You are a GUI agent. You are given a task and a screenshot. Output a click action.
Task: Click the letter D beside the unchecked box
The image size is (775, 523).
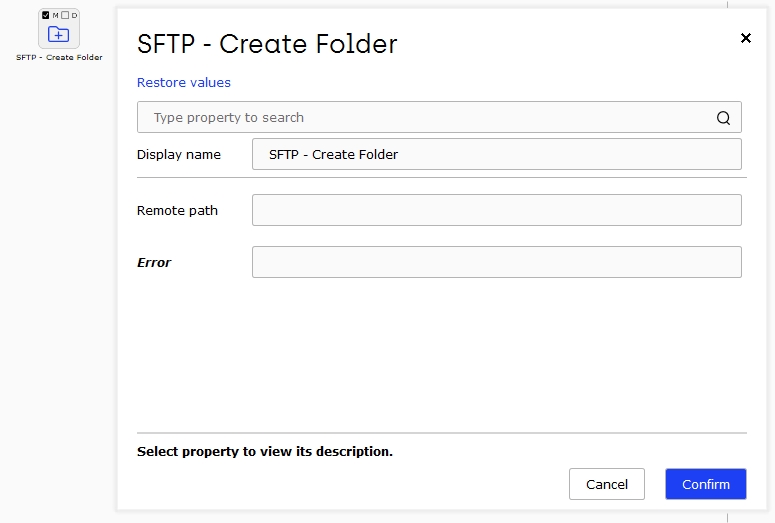[x=74, y=15]
